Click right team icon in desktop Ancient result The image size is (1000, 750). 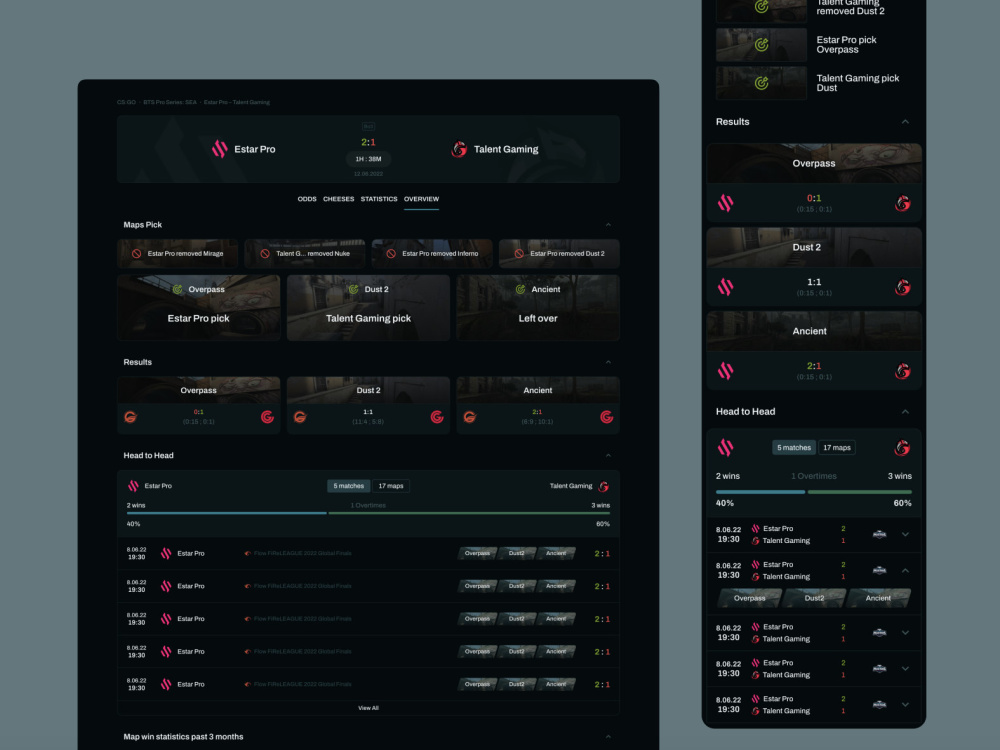(x=607, y=417)
